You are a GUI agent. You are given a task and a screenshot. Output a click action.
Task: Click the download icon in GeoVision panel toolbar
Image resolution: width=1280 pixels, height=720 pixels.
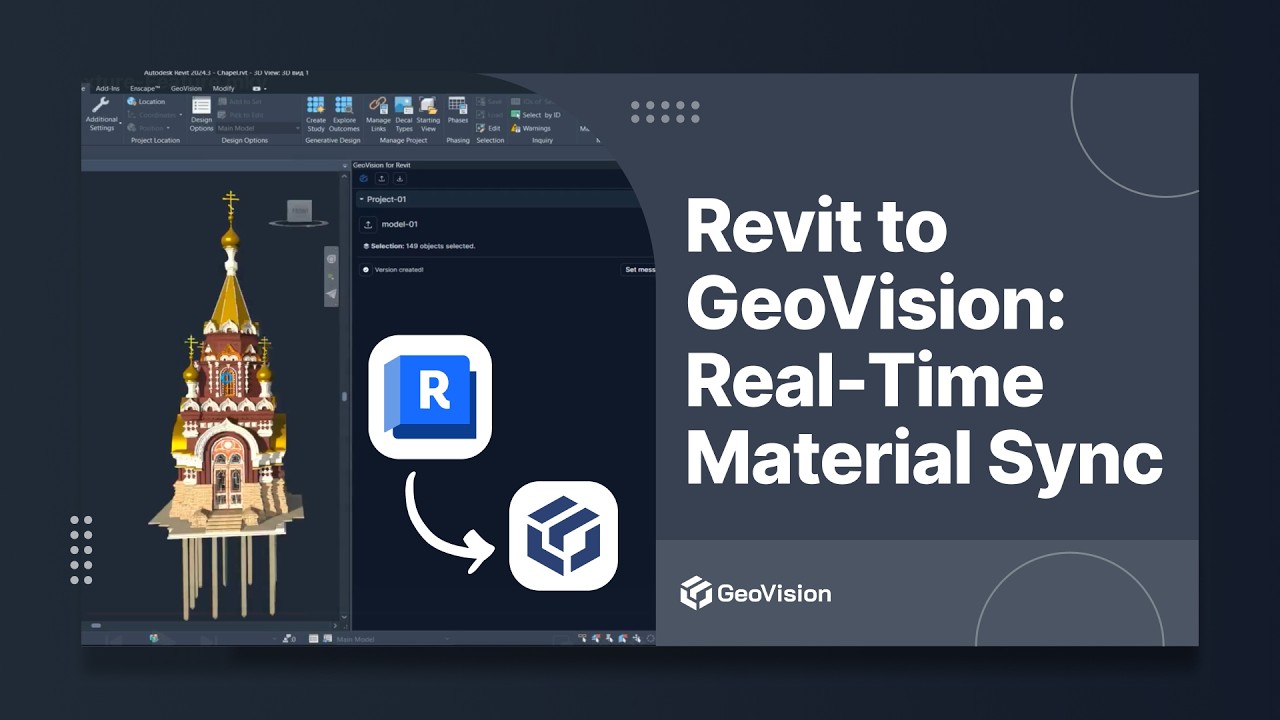pyautogui.click(x=400, y=179)
